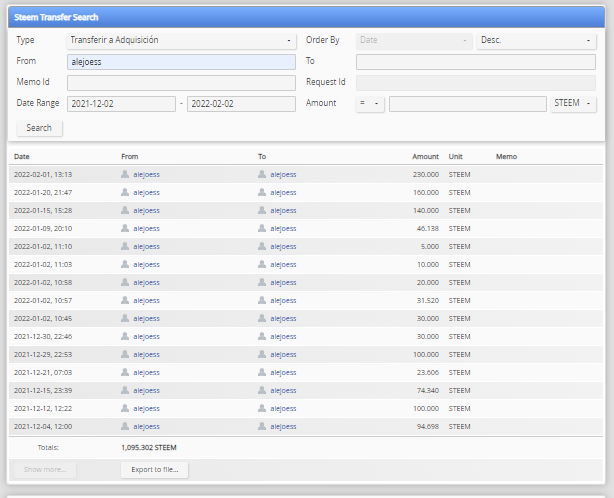The height and width of the screenshot is (498, 614).
Task: Select the 74.340 amount cell
Action: [x=428, y=391]
